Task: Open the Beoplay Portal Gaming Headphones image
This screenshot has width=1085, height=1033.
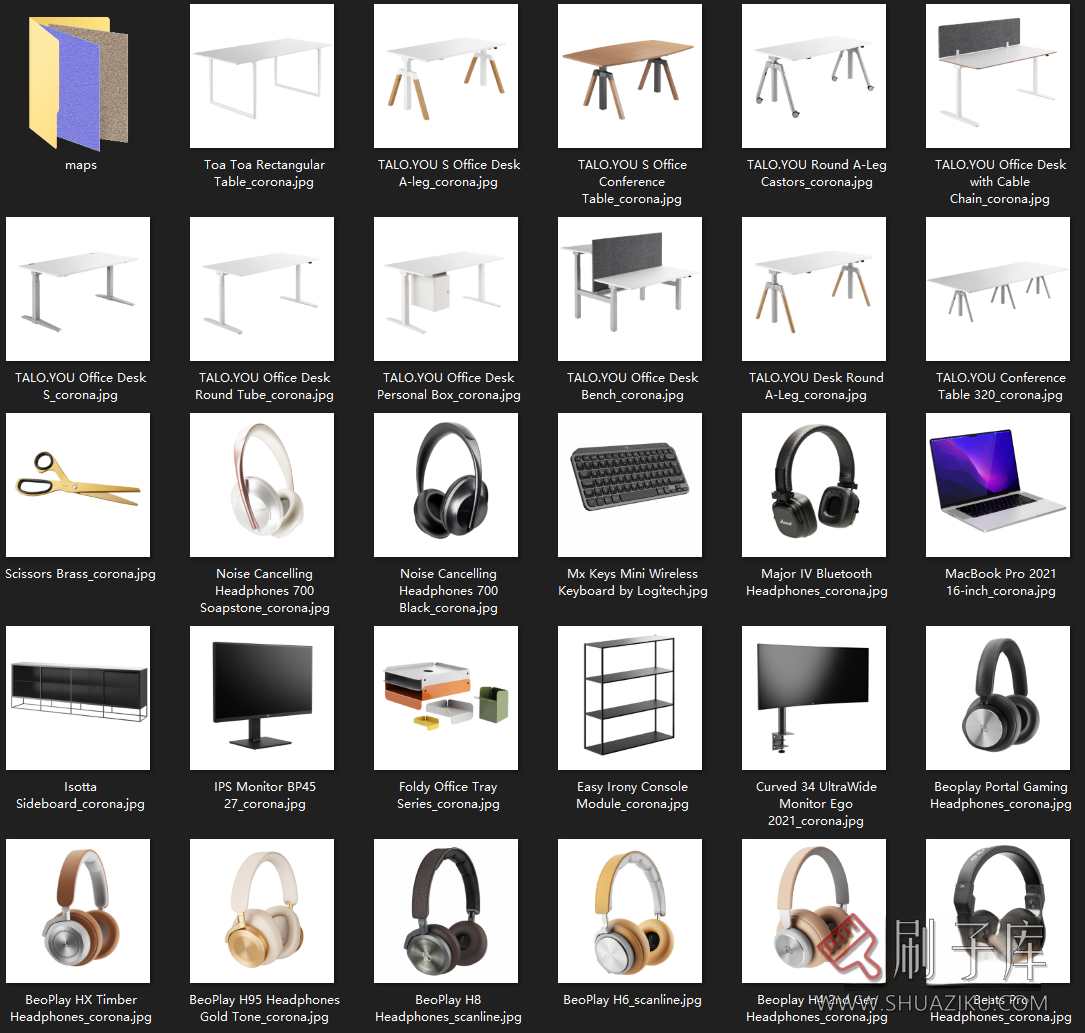Action: (x=998, y=698)
